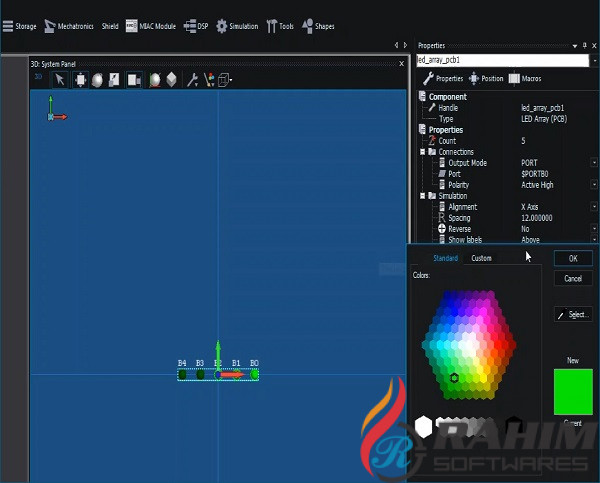Screen dimensions: 600x483
Task: Open the component selector dropdown beside led_array_pcb1
Action: coord(595,60)
